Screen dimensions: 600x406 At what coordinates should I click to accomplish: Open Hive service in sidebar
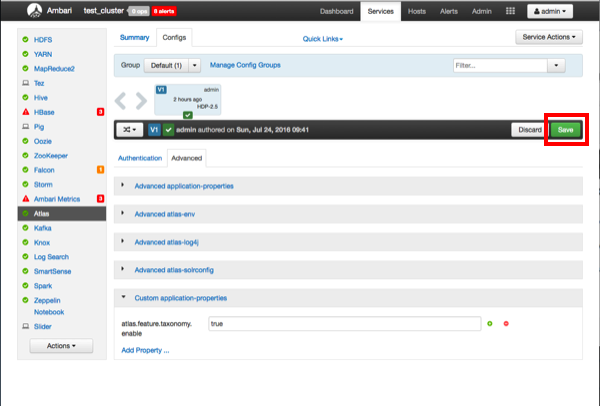point(41,98)
